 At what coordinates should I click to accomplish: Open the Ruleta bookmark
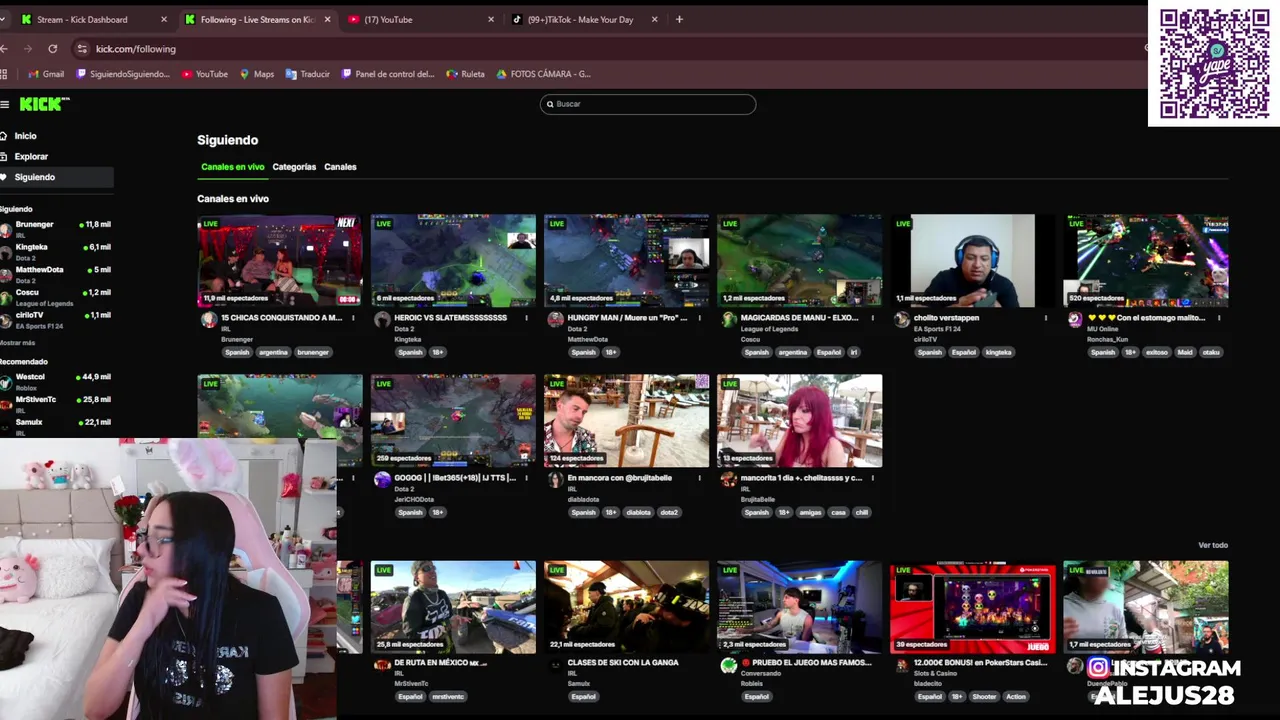[x=466, y=74]
